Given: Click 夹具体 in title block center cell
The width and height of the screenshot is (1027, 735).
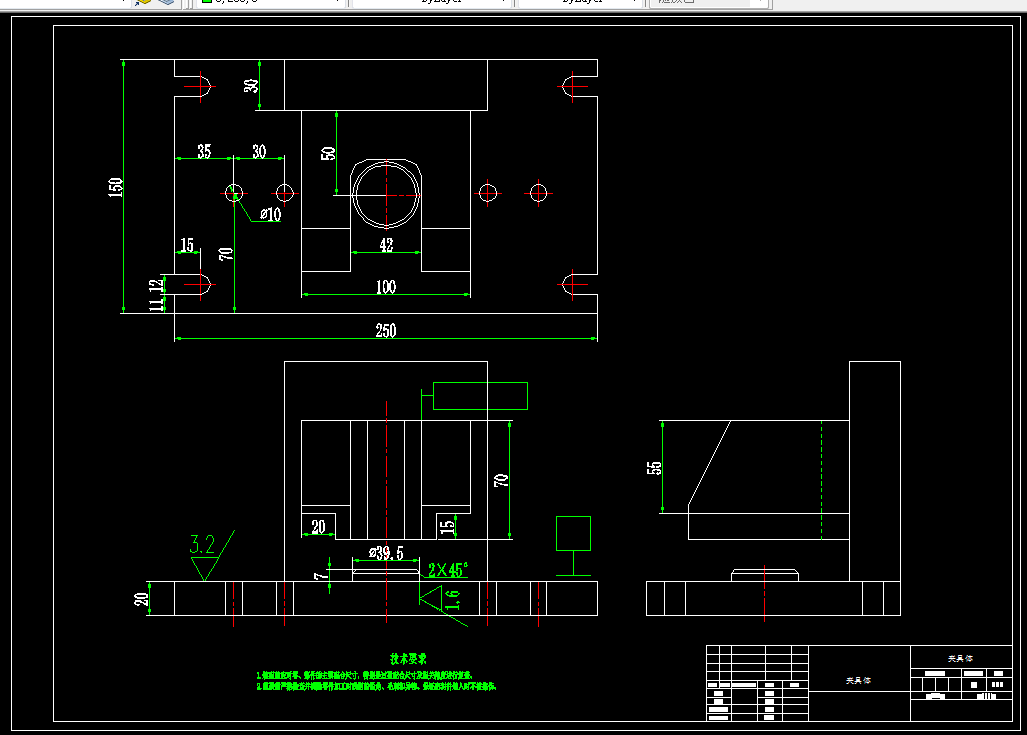Looking at the screenshot, I should click(x=858, y=681).
